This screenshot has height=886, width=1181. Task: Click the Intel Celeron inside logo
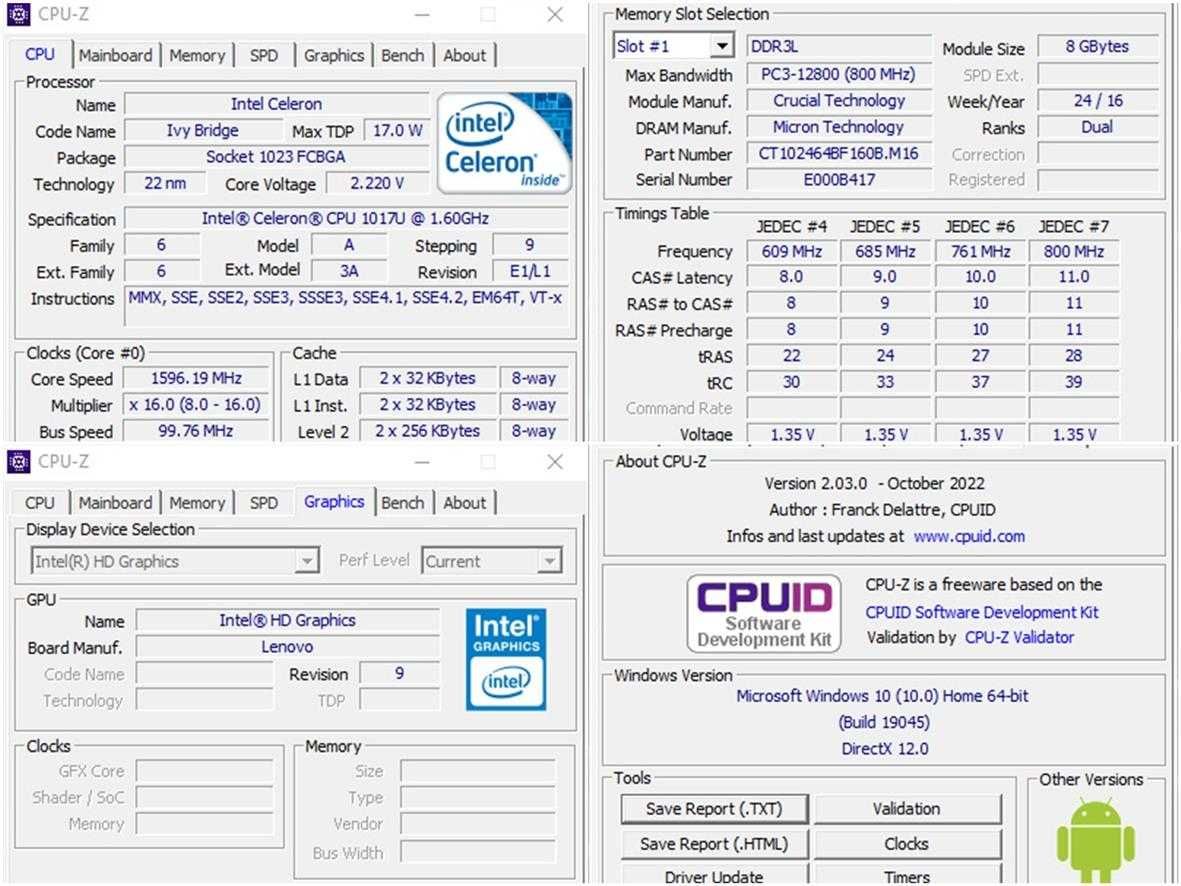coord(505,143)
